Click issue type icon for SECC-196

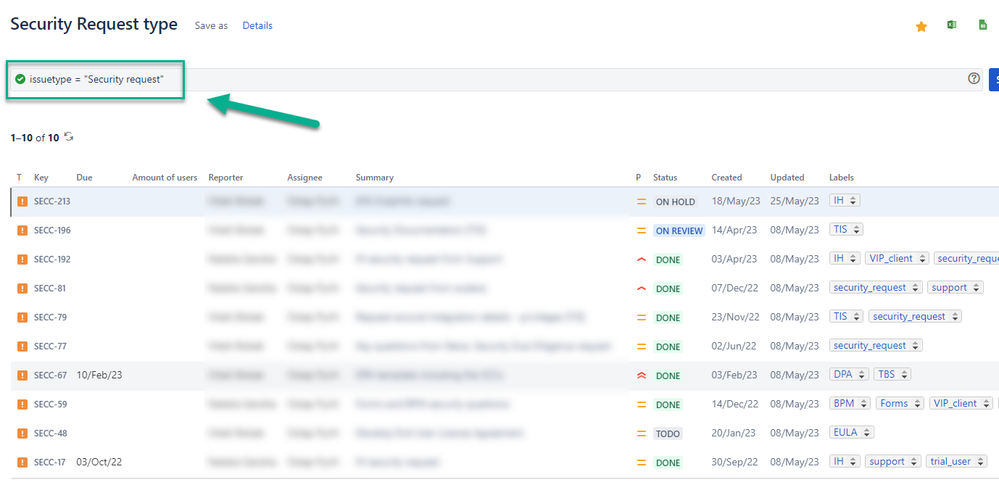click(22, 231)
